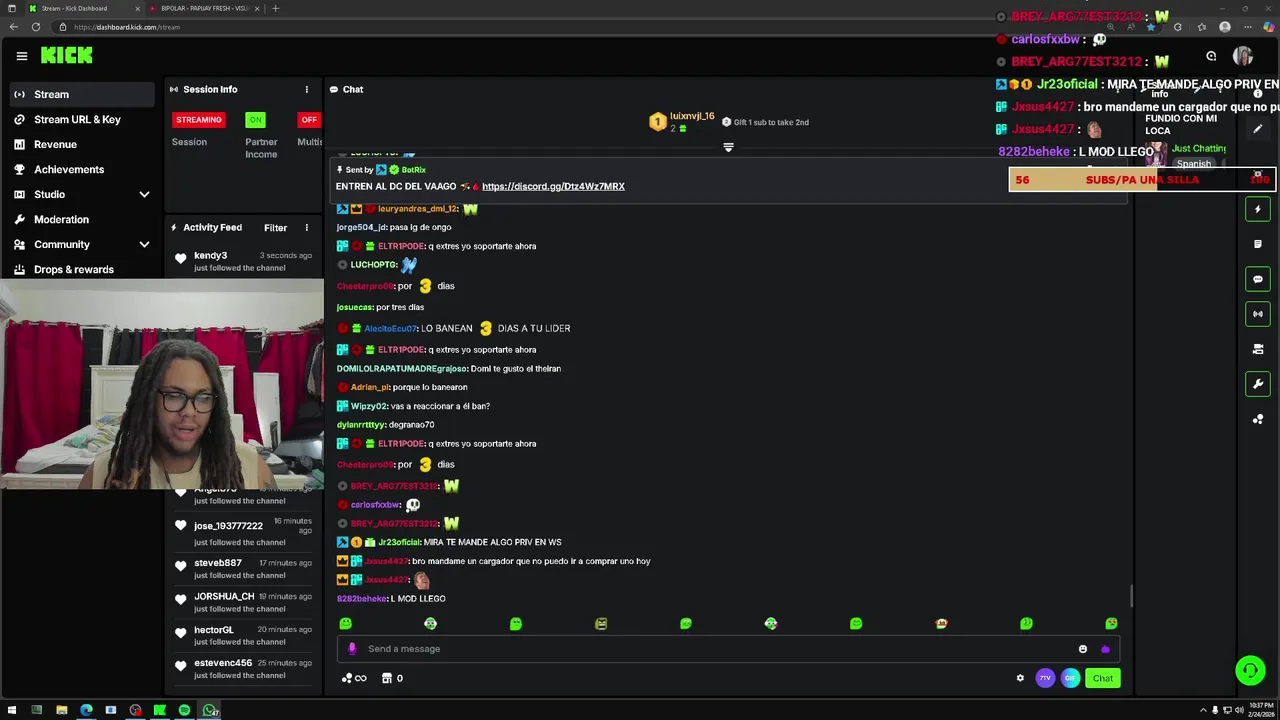The height and width of the screenshot is (720, 1280).
Task: Click the SUBS/PA UNA SILLA goal progress bar
Action: [x=1142, y=180]
